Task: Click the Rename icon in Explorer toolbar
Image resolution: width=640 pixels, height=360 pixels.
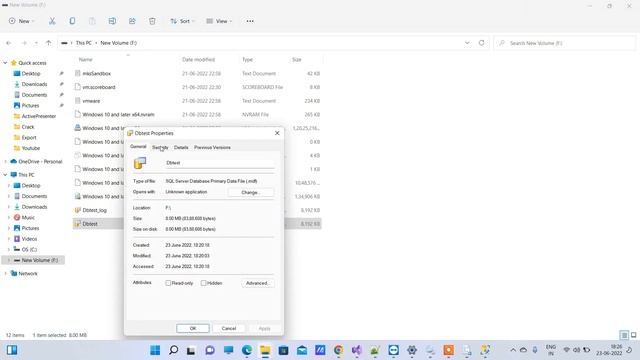Action: coord(112,21)
